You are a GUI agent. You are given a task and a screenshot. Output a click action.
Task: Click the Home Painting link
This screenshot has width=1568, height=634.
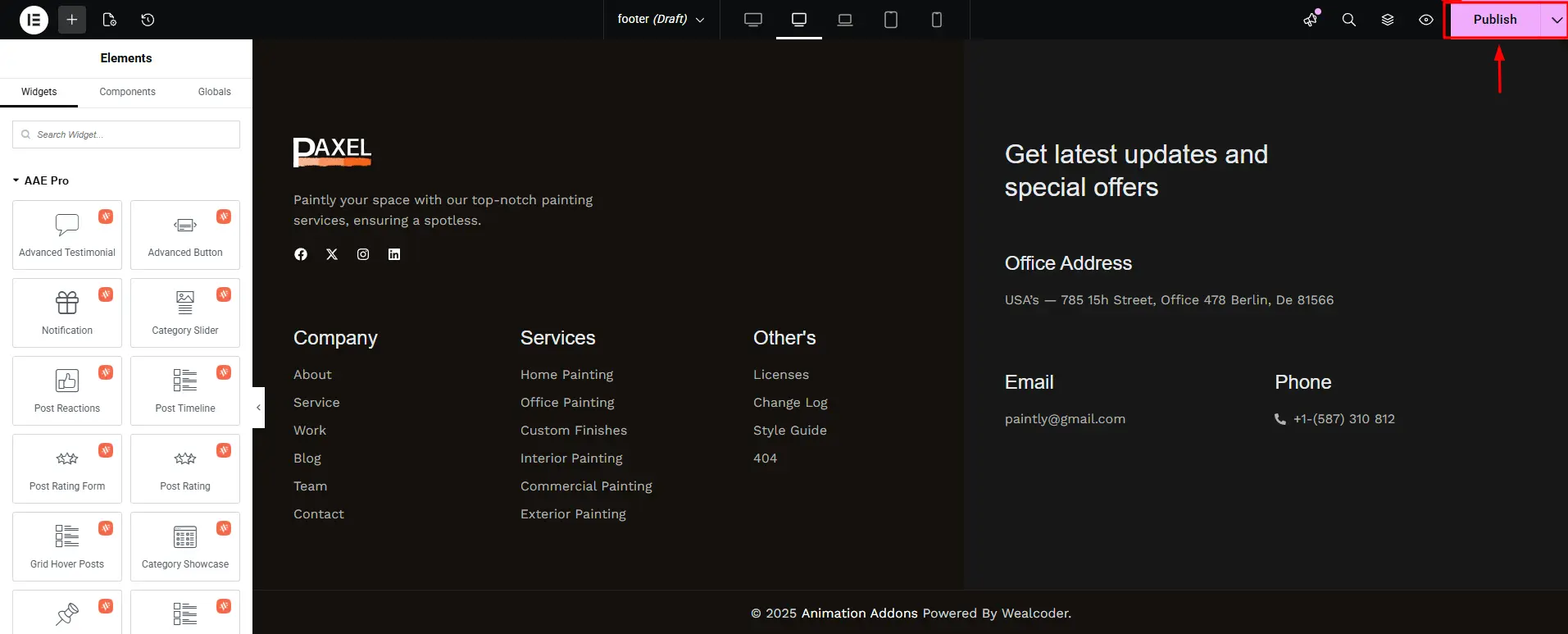coord(566,375)
